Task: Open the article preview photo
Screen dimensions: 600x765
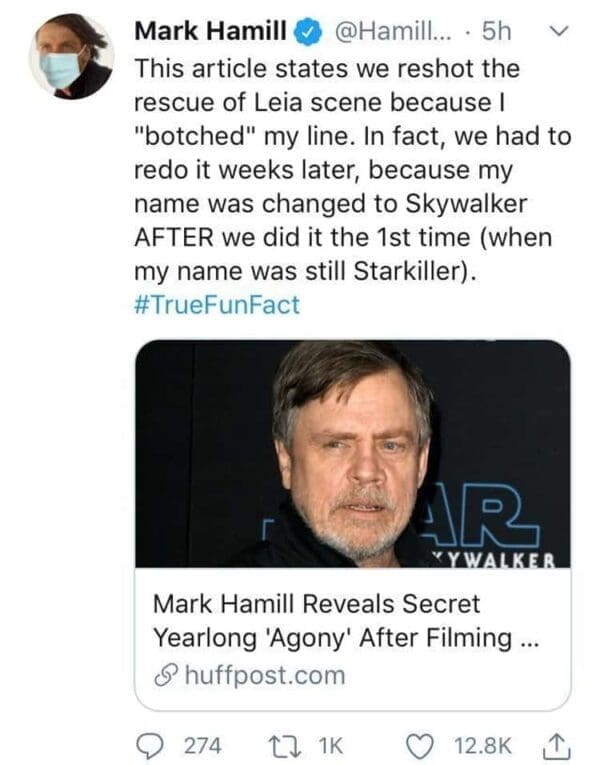Action: [352, 454]
